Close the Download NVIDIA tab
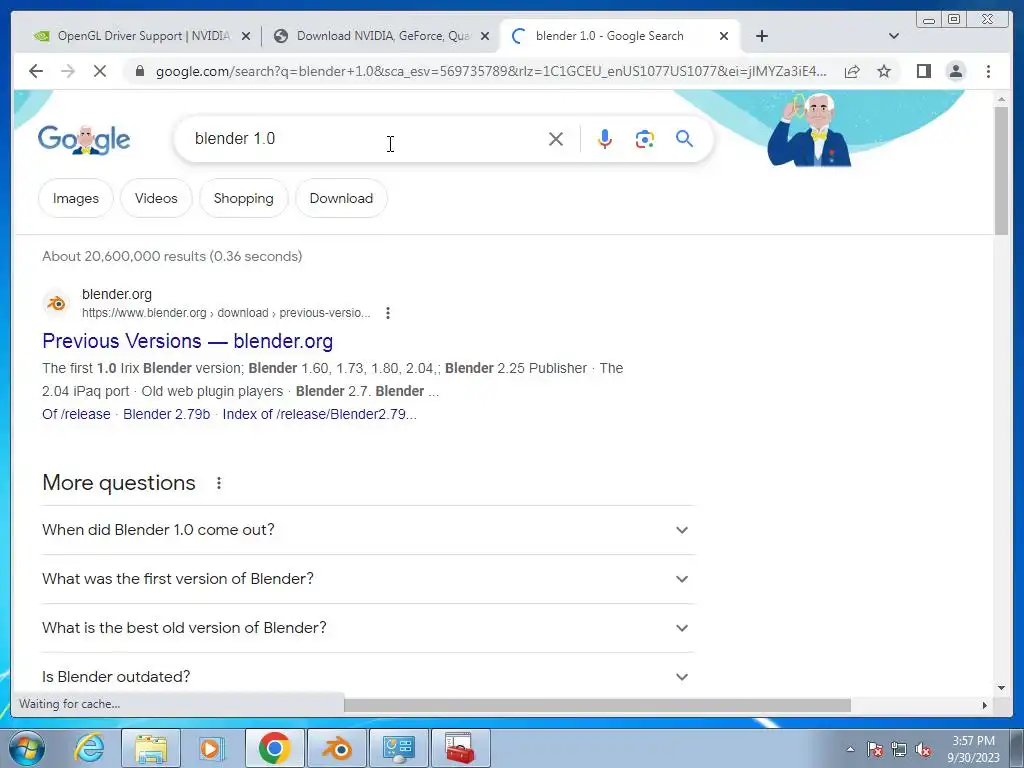 pyautogui.click(x=485, y=36)
